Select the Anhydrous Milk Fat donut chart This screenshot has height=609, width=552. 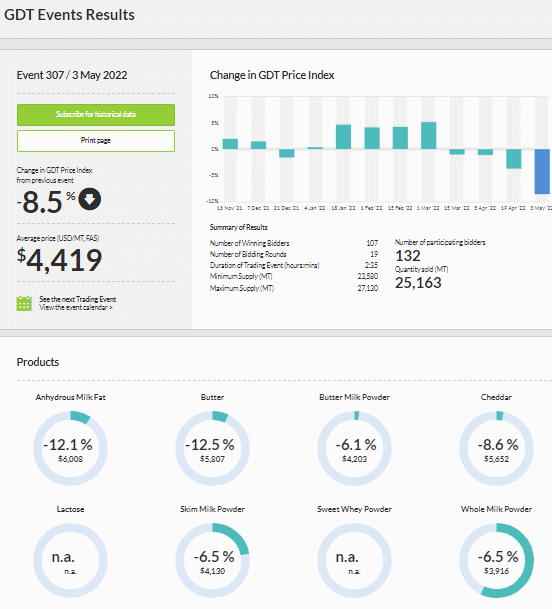[x=70, y=448]
